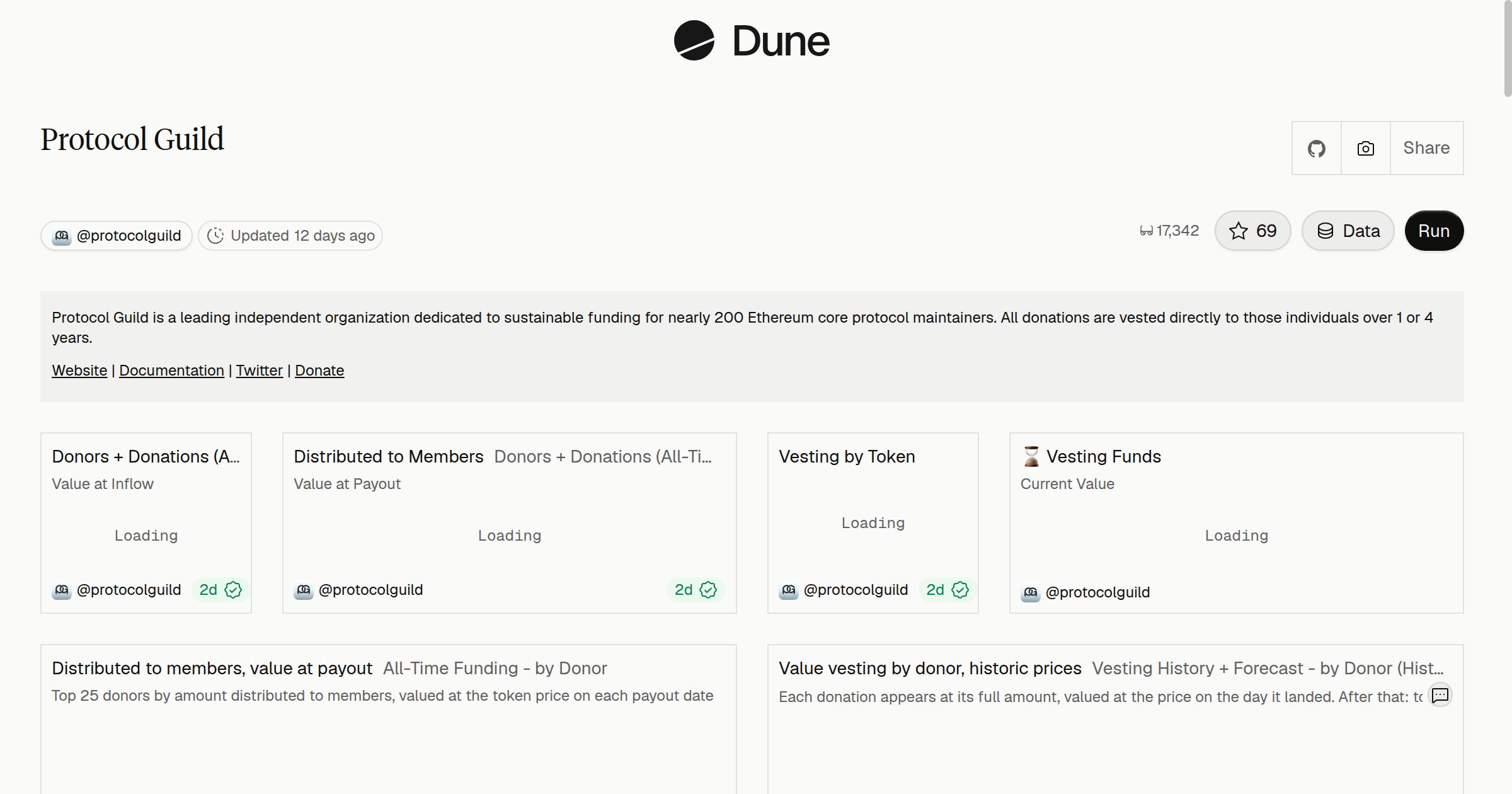
Task: Click the Updated 12 days ago badge
Action: click(290, 236)
